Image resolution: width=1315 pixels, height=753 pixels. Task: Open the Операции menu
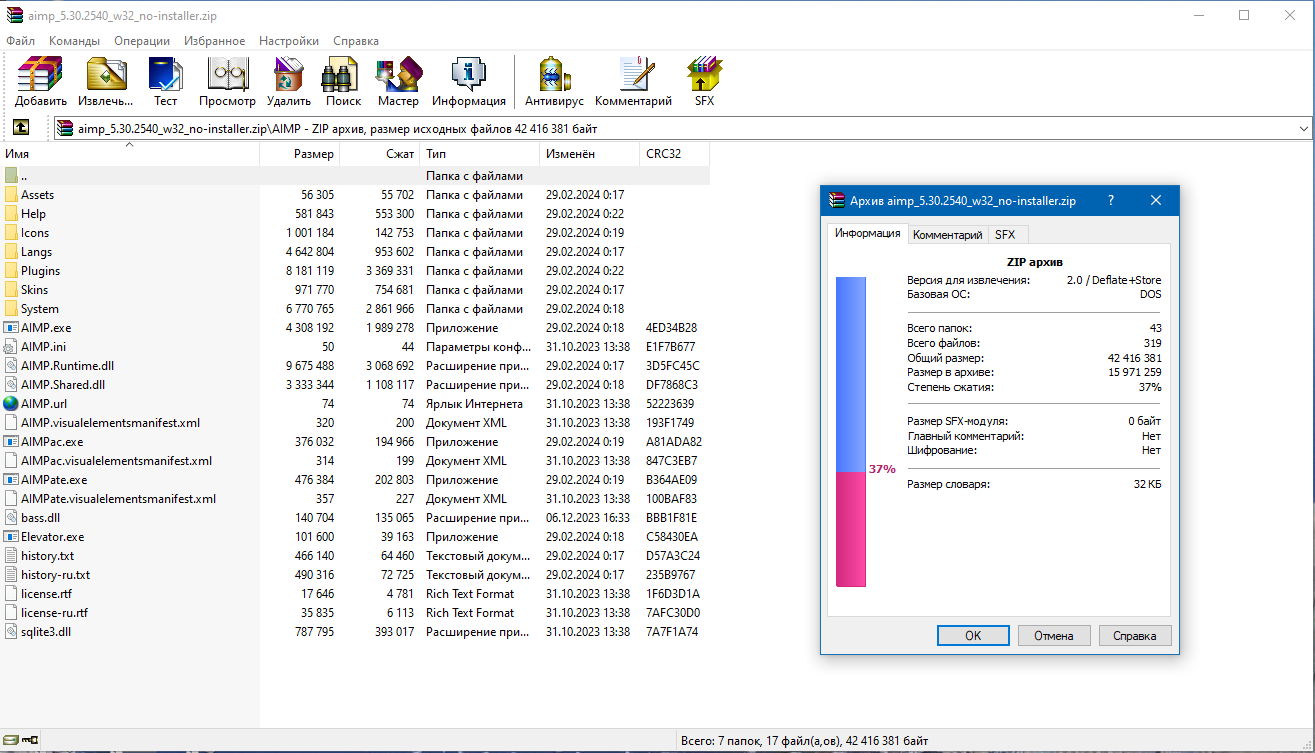(142, 41)
